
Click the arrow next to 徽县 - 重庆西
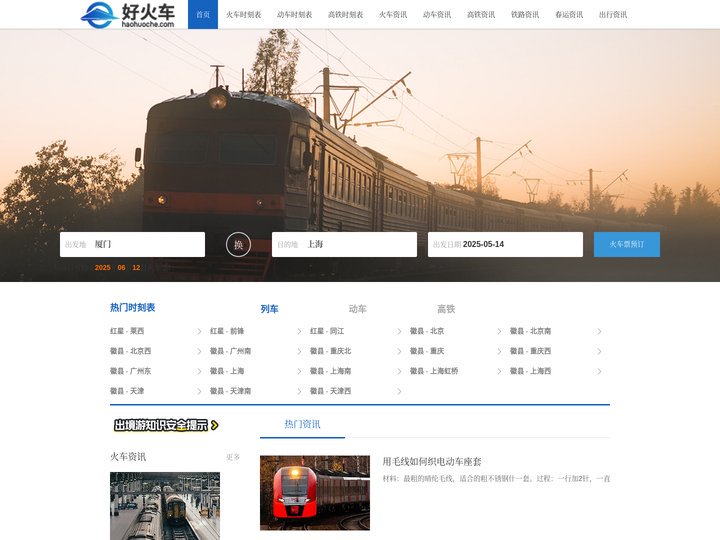(x=599, y=351)
